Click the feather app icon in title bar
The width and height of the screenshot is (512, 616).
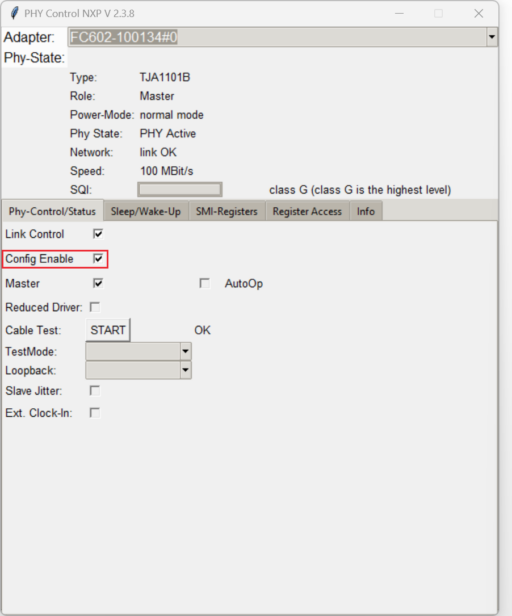click(15, 13)
